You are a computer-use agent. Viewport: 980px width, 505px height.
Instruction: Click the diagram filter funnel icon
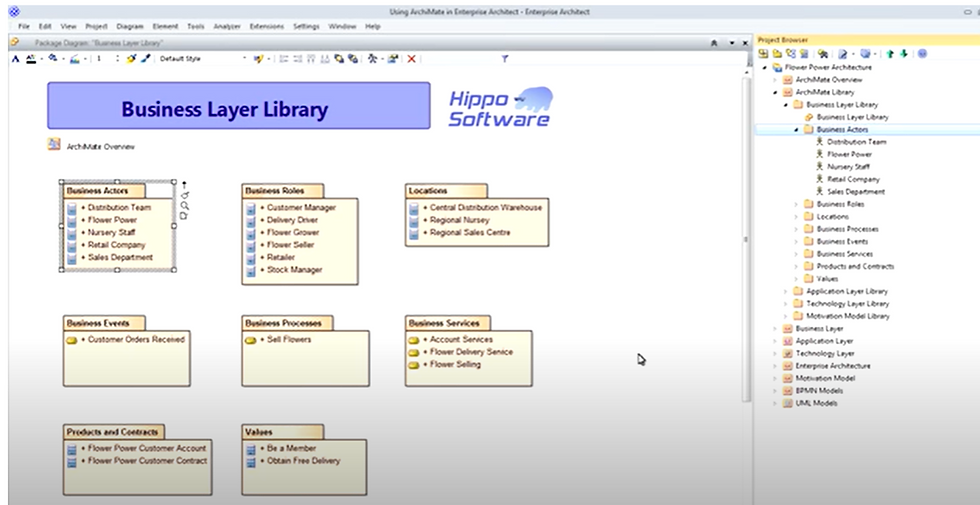coord(504,59)
